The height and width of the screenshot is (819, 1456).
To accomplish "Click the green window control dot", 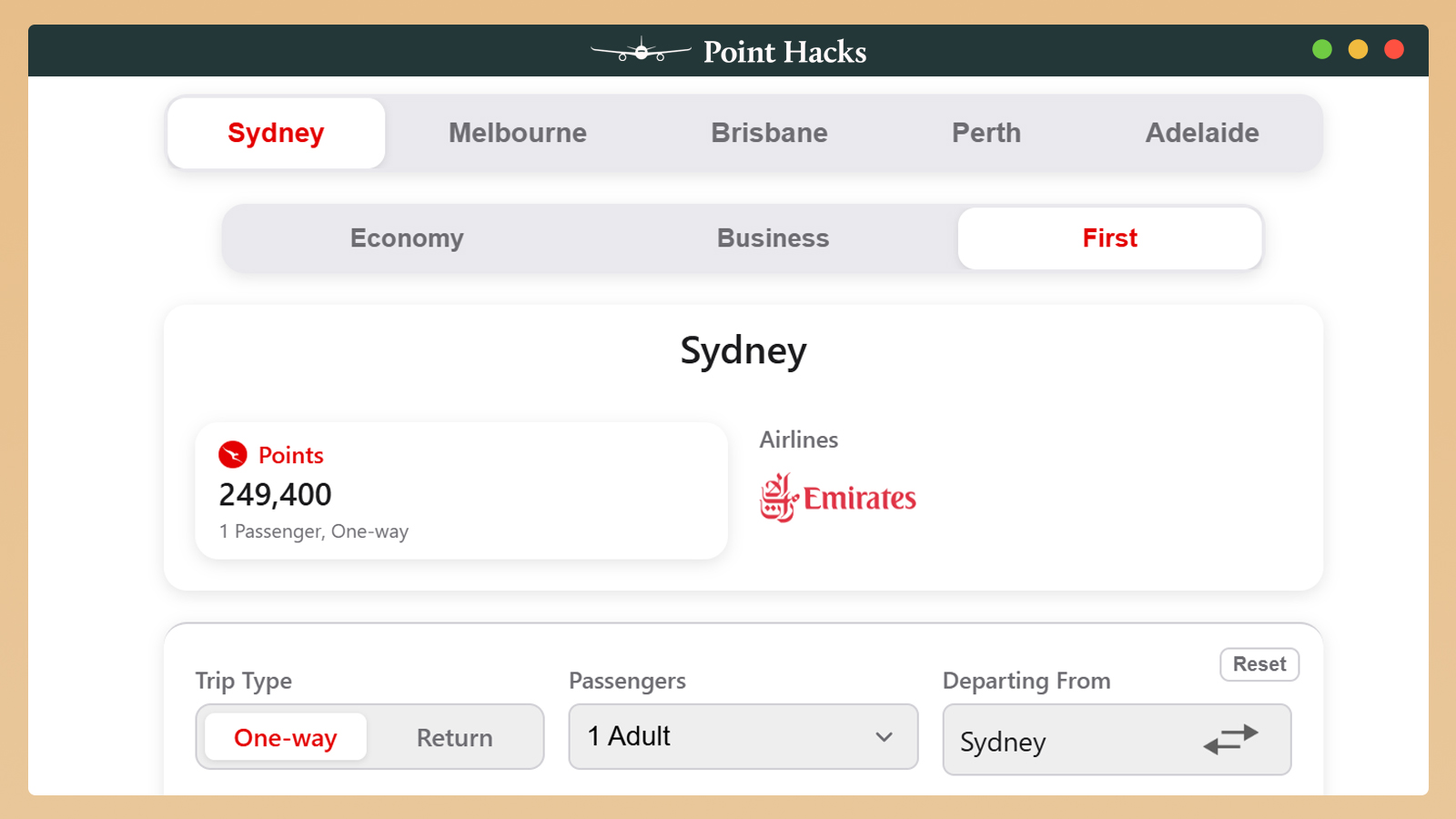I will pos(1322,50).
